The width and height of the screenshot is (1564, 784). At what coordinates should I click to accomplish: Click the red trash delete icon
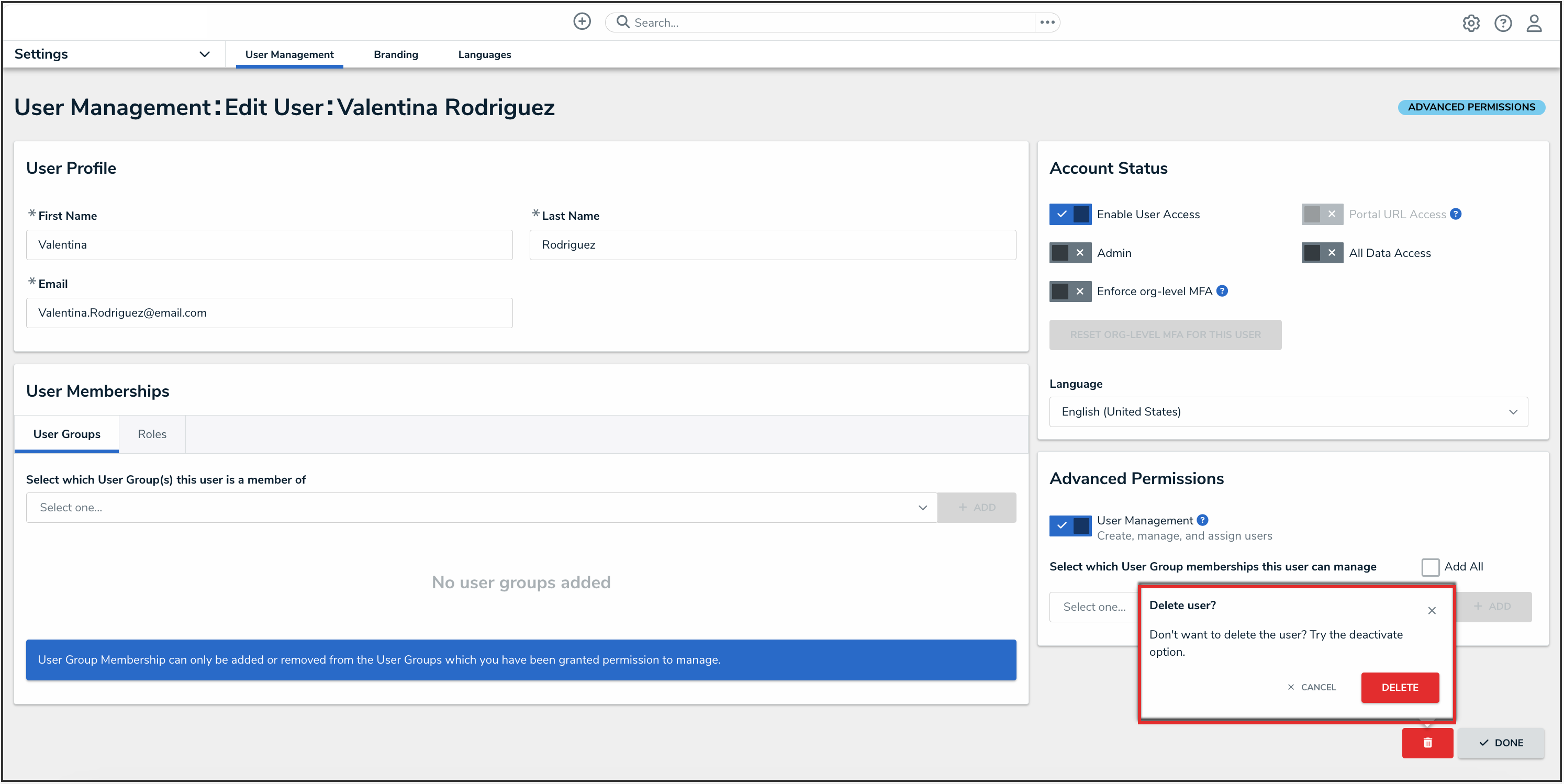coord(1427,743)
